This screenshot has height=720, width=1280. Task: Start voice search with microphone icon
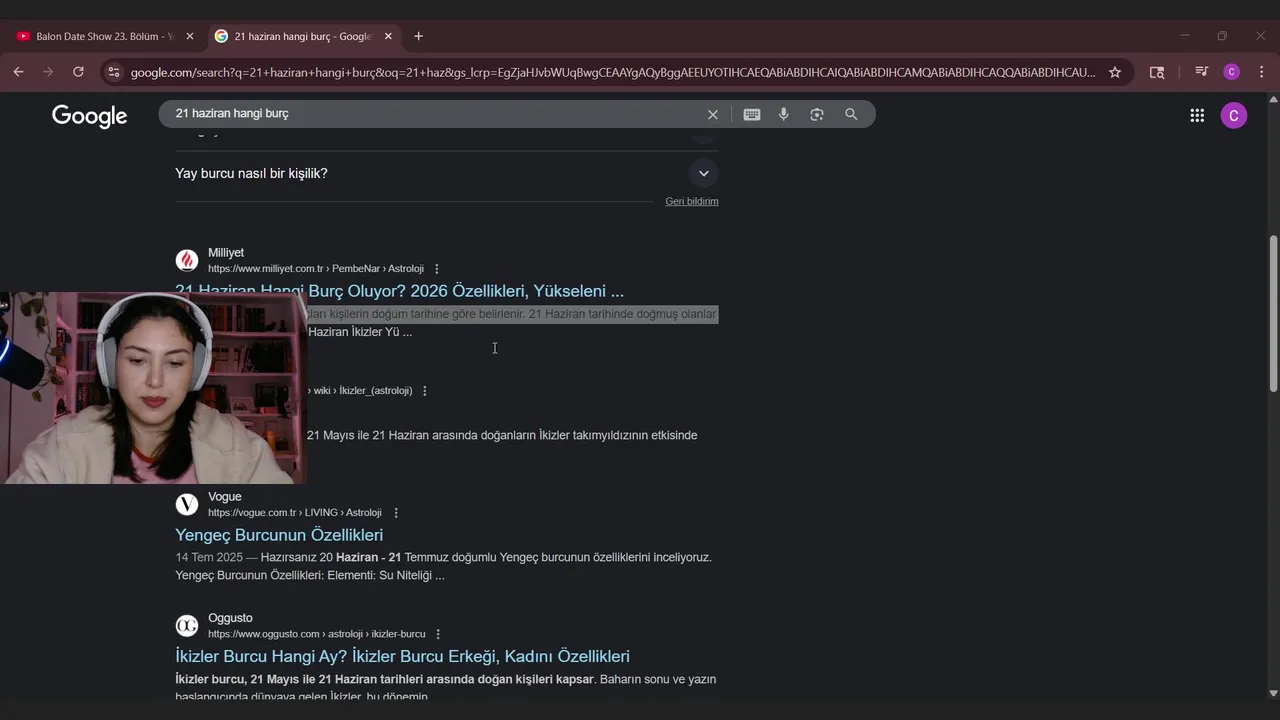pyautogui.click(x=784, y=114)
